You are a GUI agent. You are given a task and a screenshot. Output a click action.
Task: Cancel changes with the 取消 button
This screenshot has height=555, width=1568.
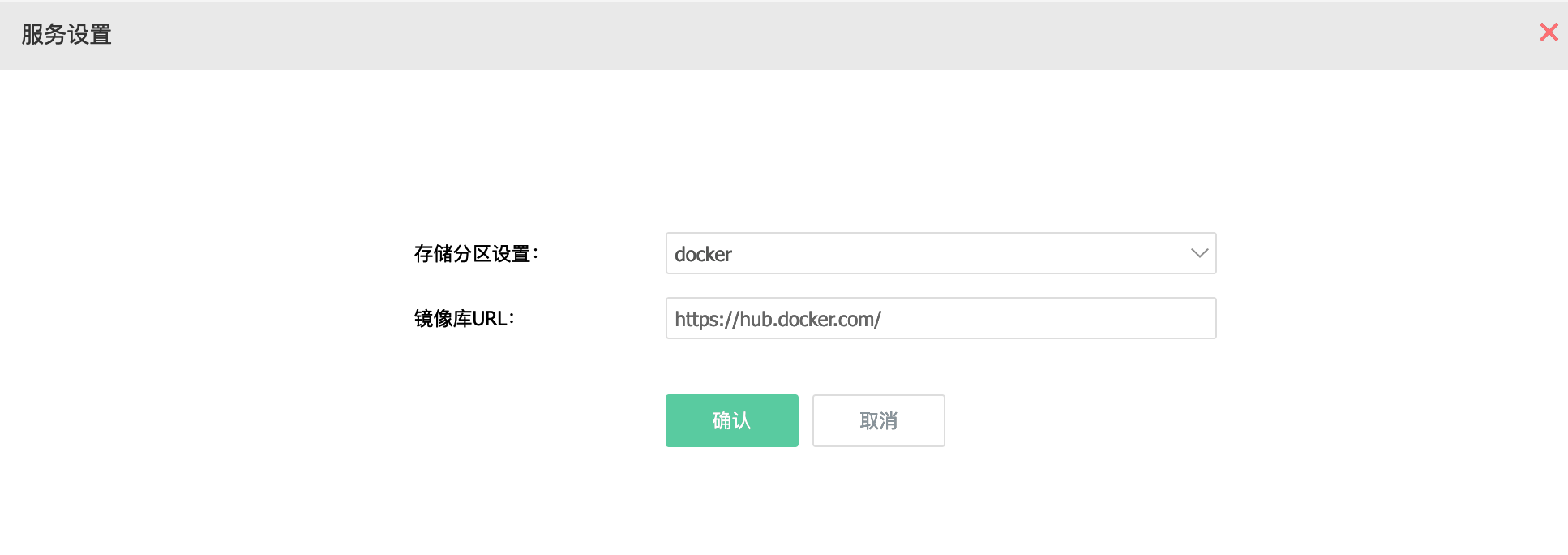pyautogui.click(x=878, y=420)
